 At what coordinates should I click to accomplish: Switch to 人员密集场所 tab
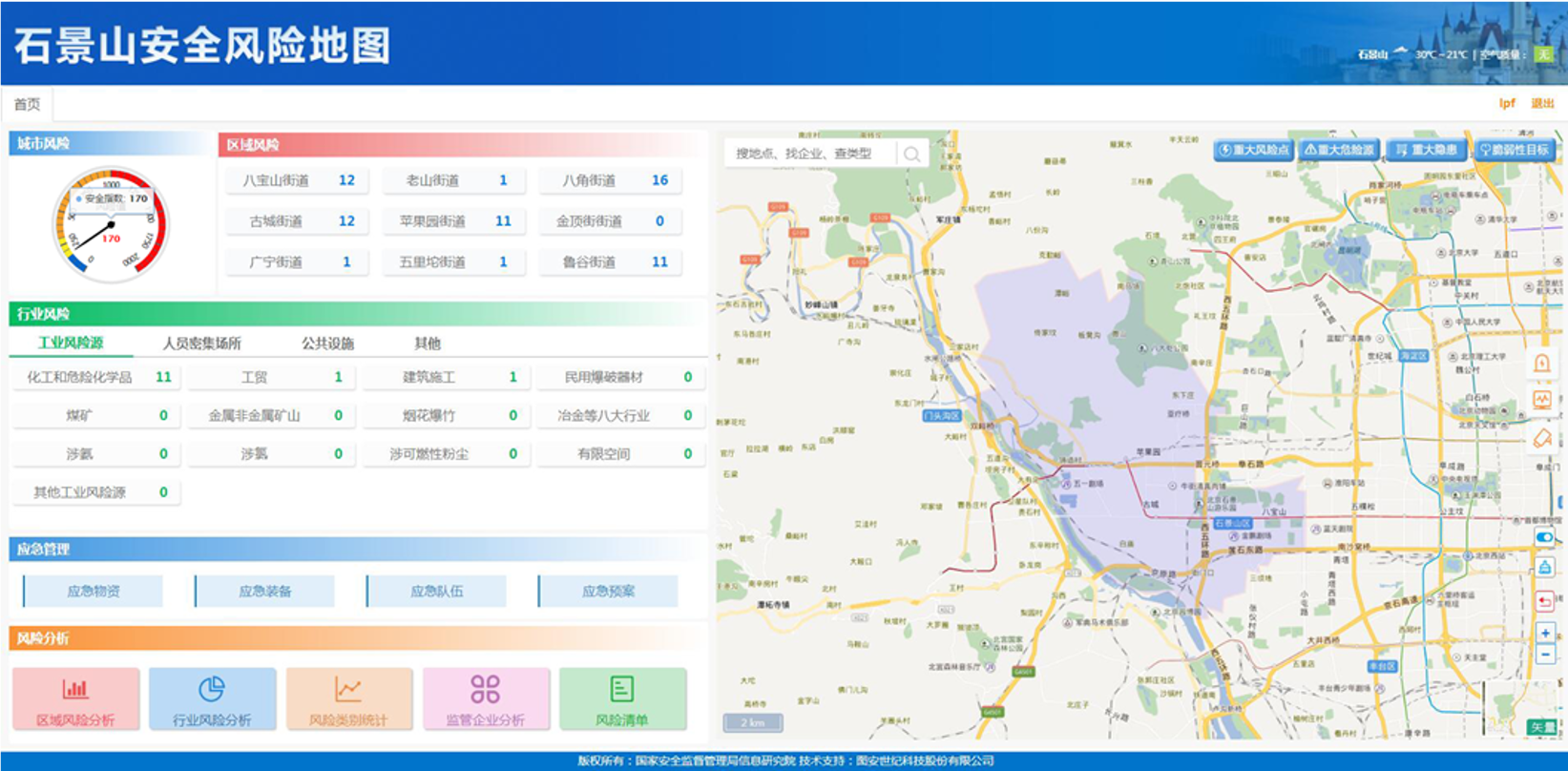201,344
